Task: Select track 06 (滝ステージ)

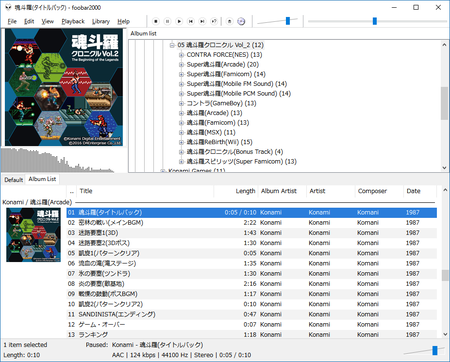Action: [252, 263]
